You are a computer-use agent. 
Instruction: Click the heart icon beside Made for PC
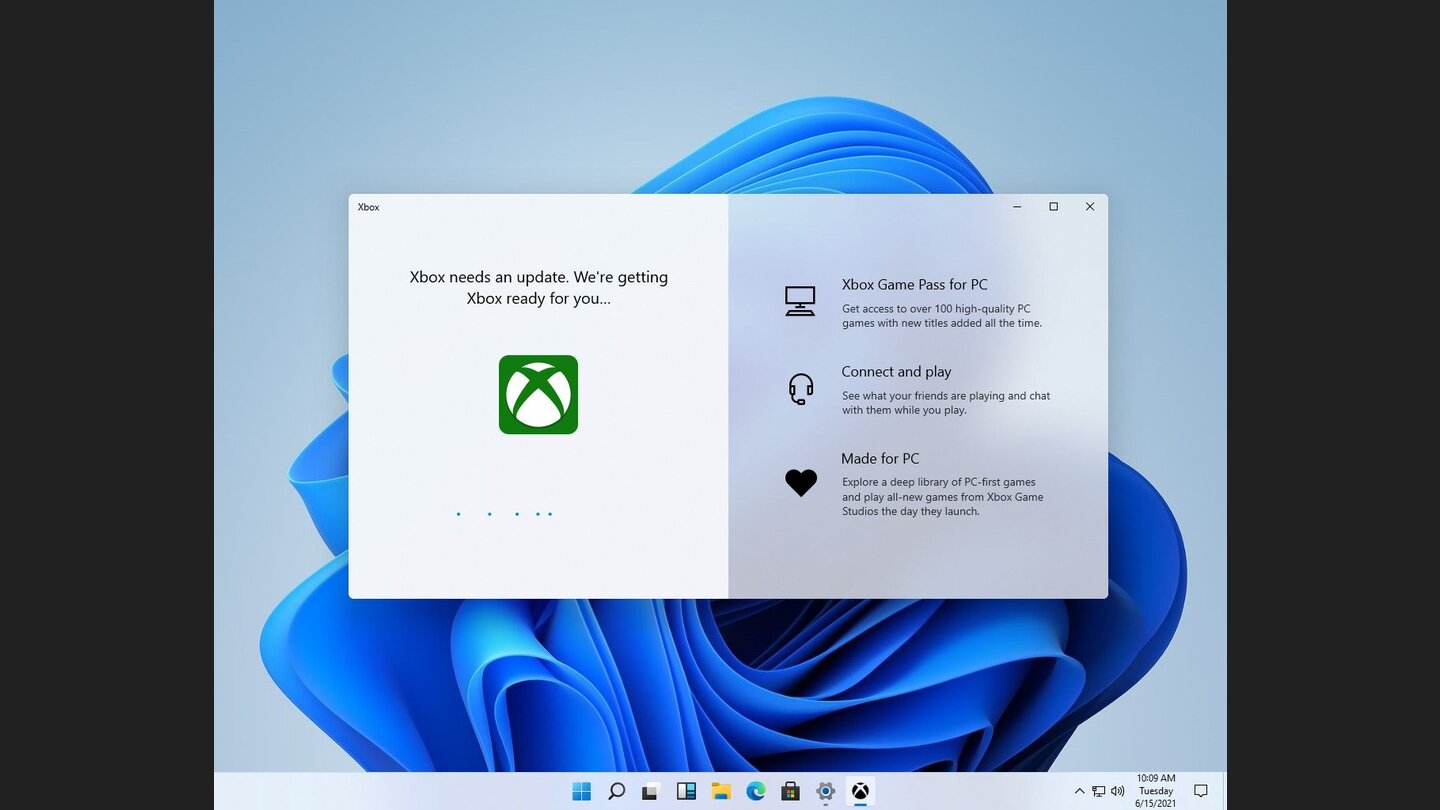[x=800, y=481]
